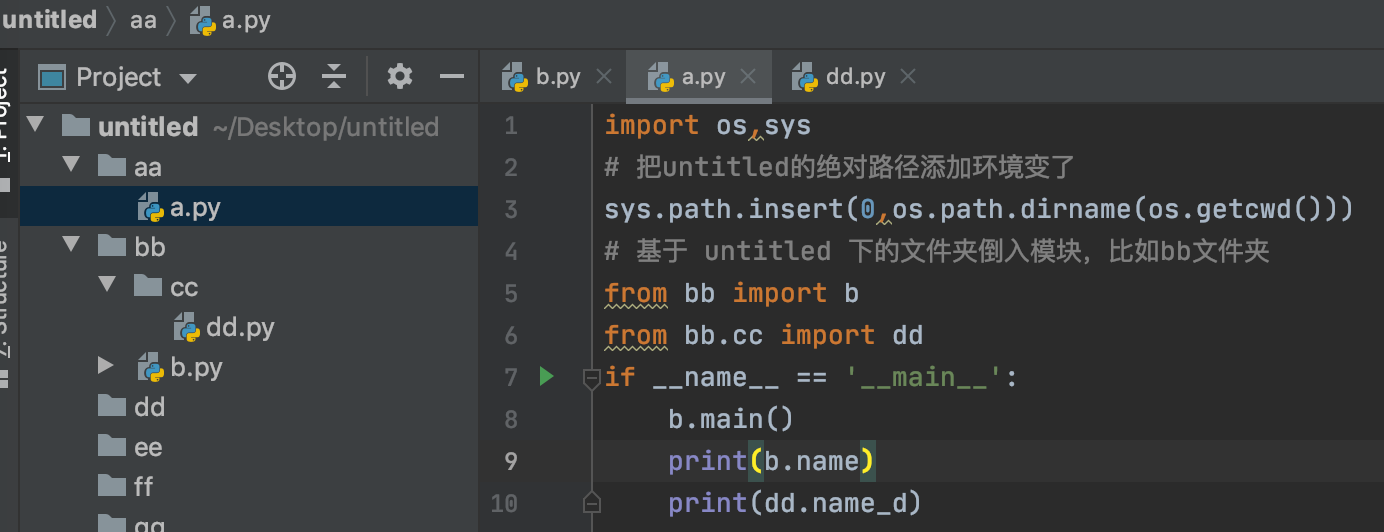This screenshot has height=532, width=1384.
Task: Collapse the untitled root folder
Action: 36,126
